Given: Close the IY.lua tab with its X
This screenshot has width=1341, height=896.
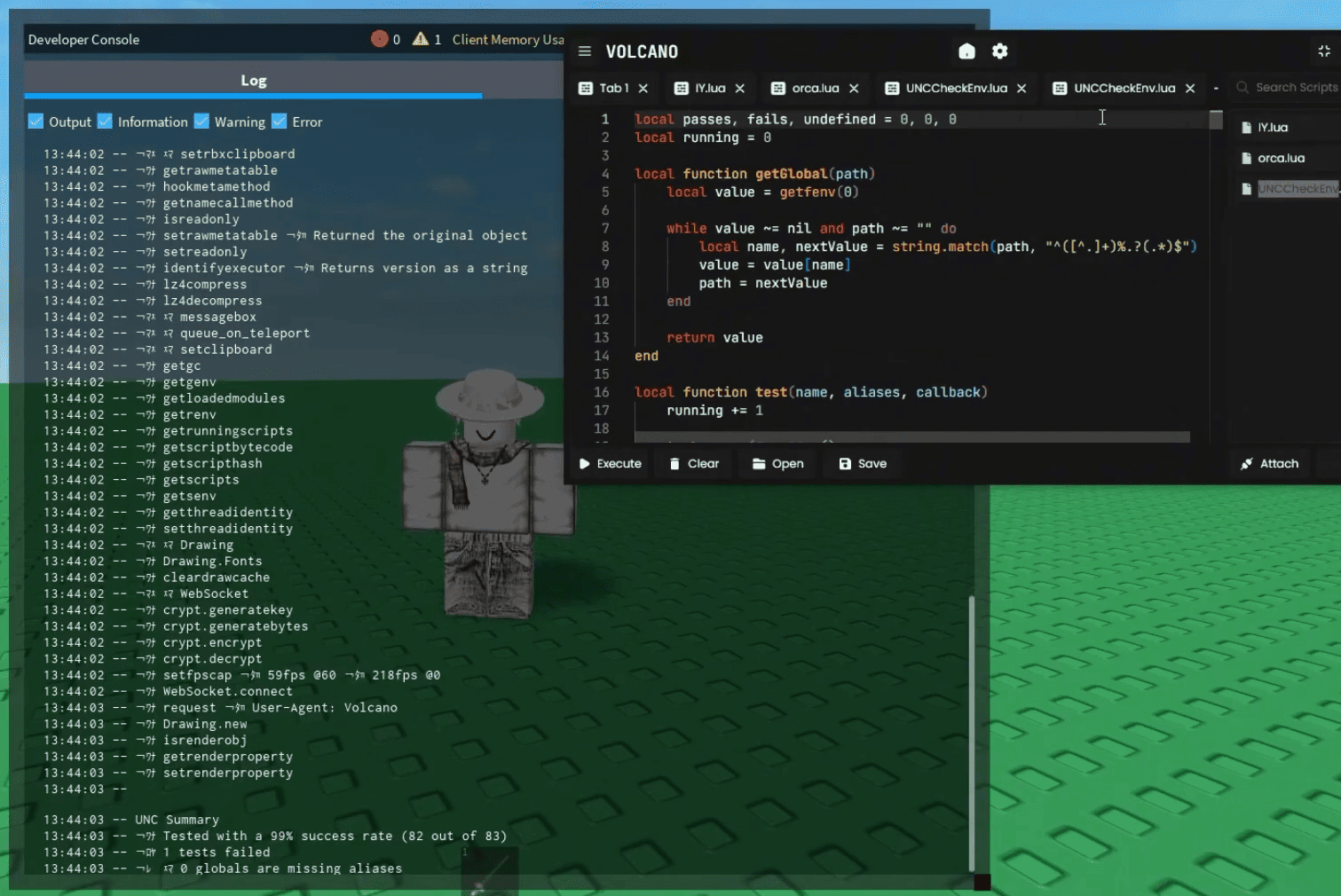Looking at the screenshot, I should click(740, 88).
